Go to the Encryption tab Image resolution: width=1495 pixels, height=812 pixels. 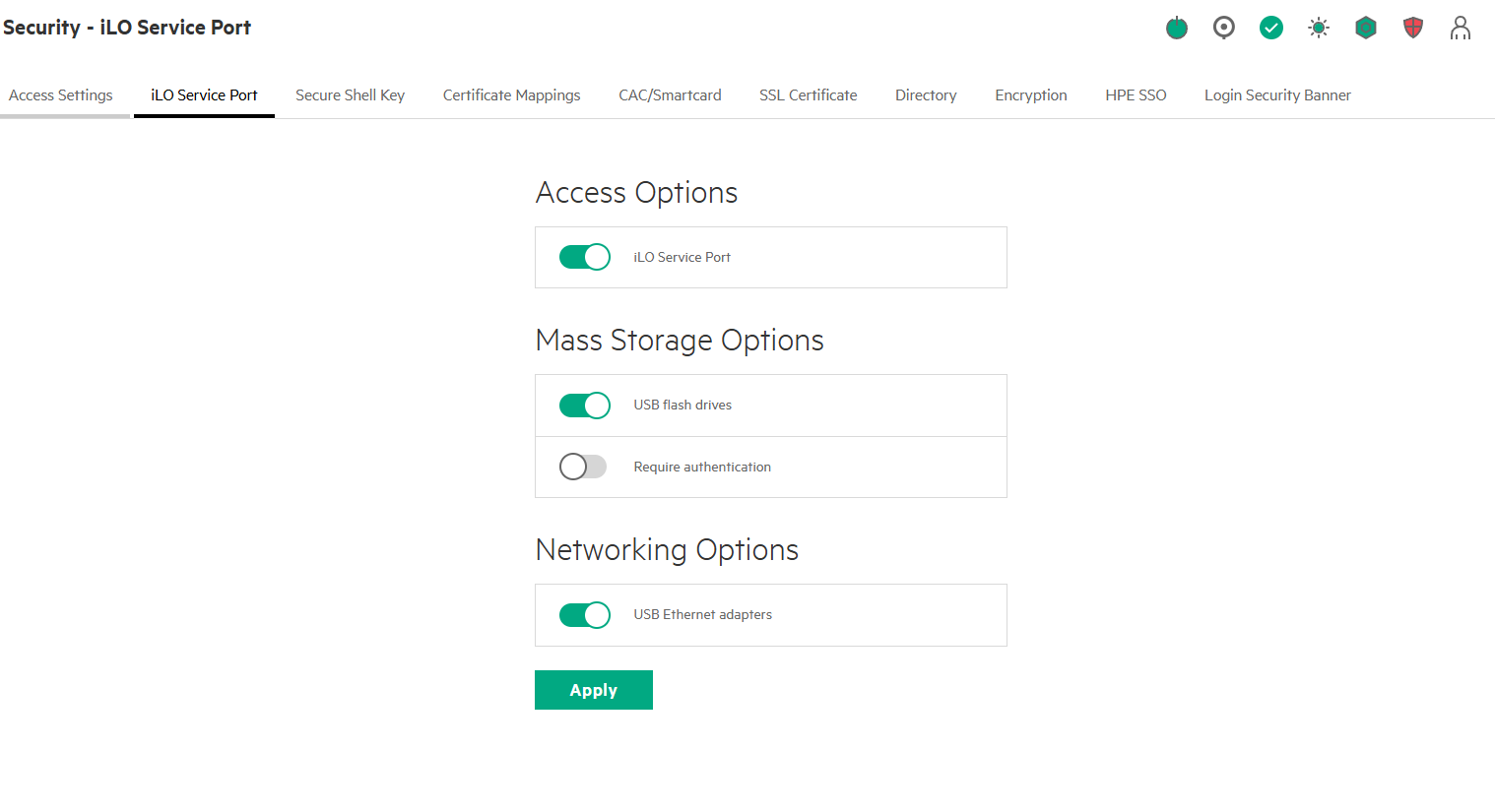[1031, 95]
